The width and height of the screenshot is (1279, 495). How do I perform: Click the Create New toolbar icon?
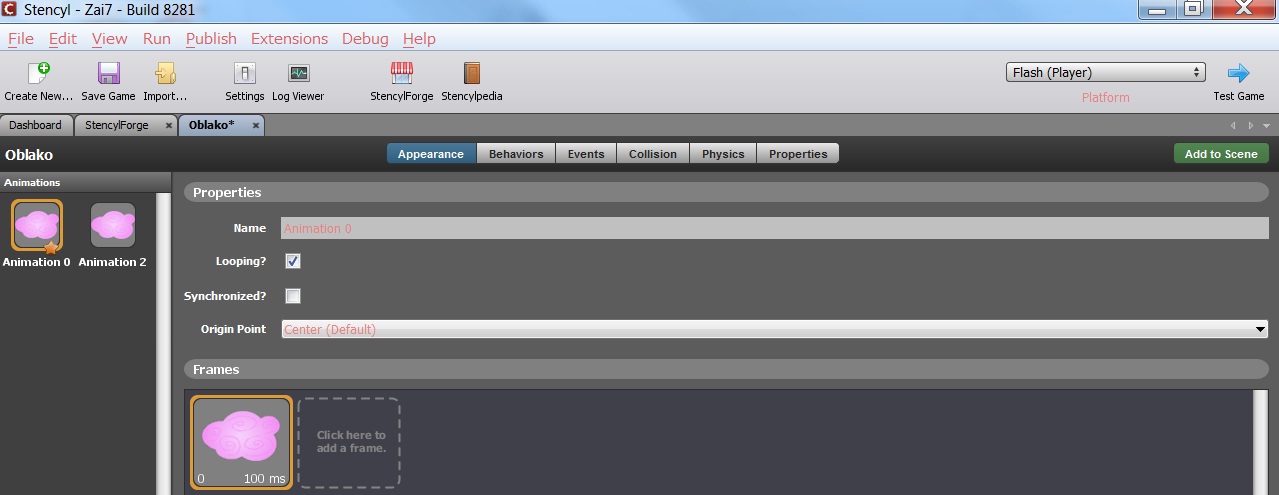[x=39, y=74]
